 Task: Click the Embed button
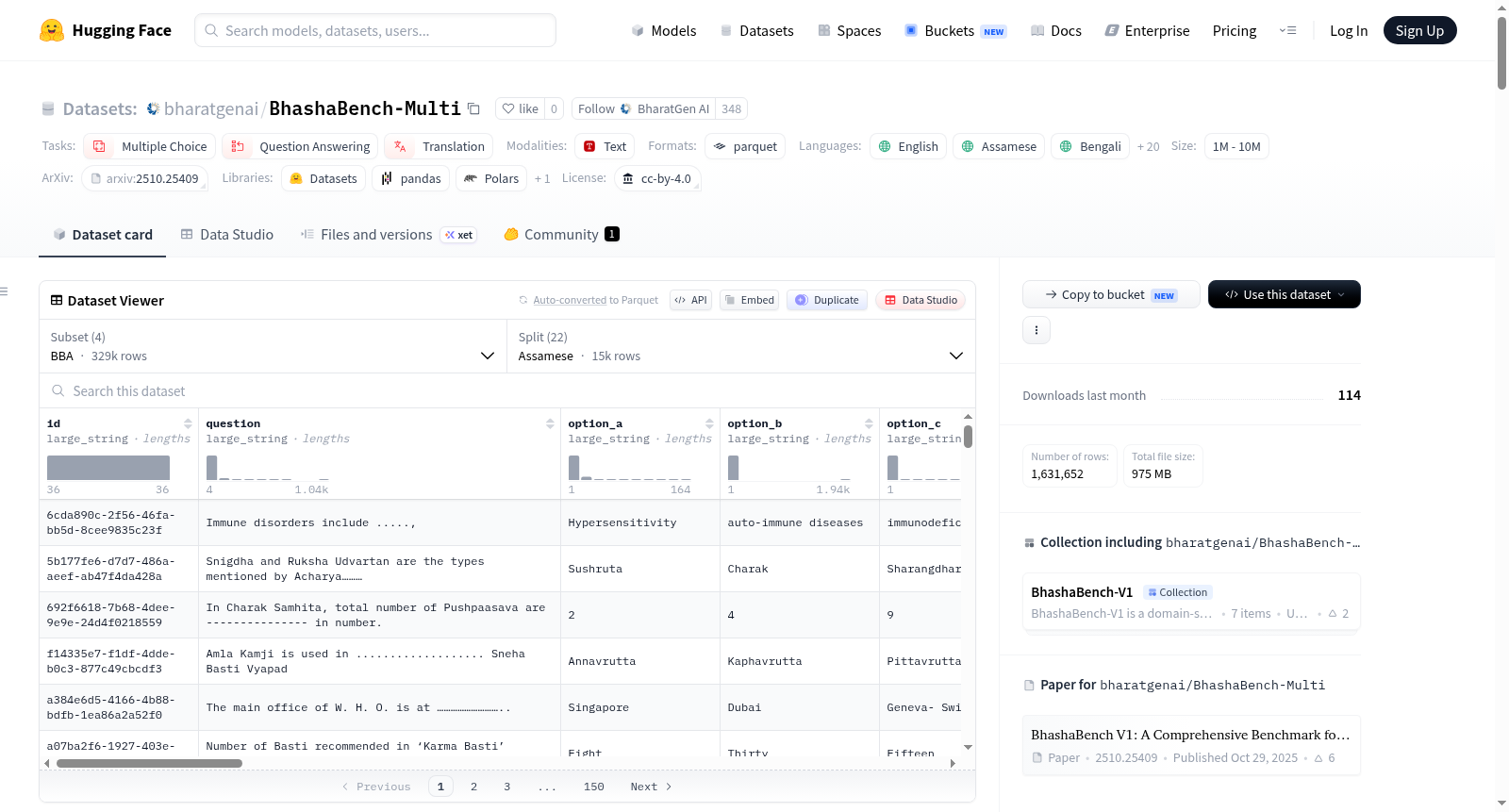click(x=749, y=300)
